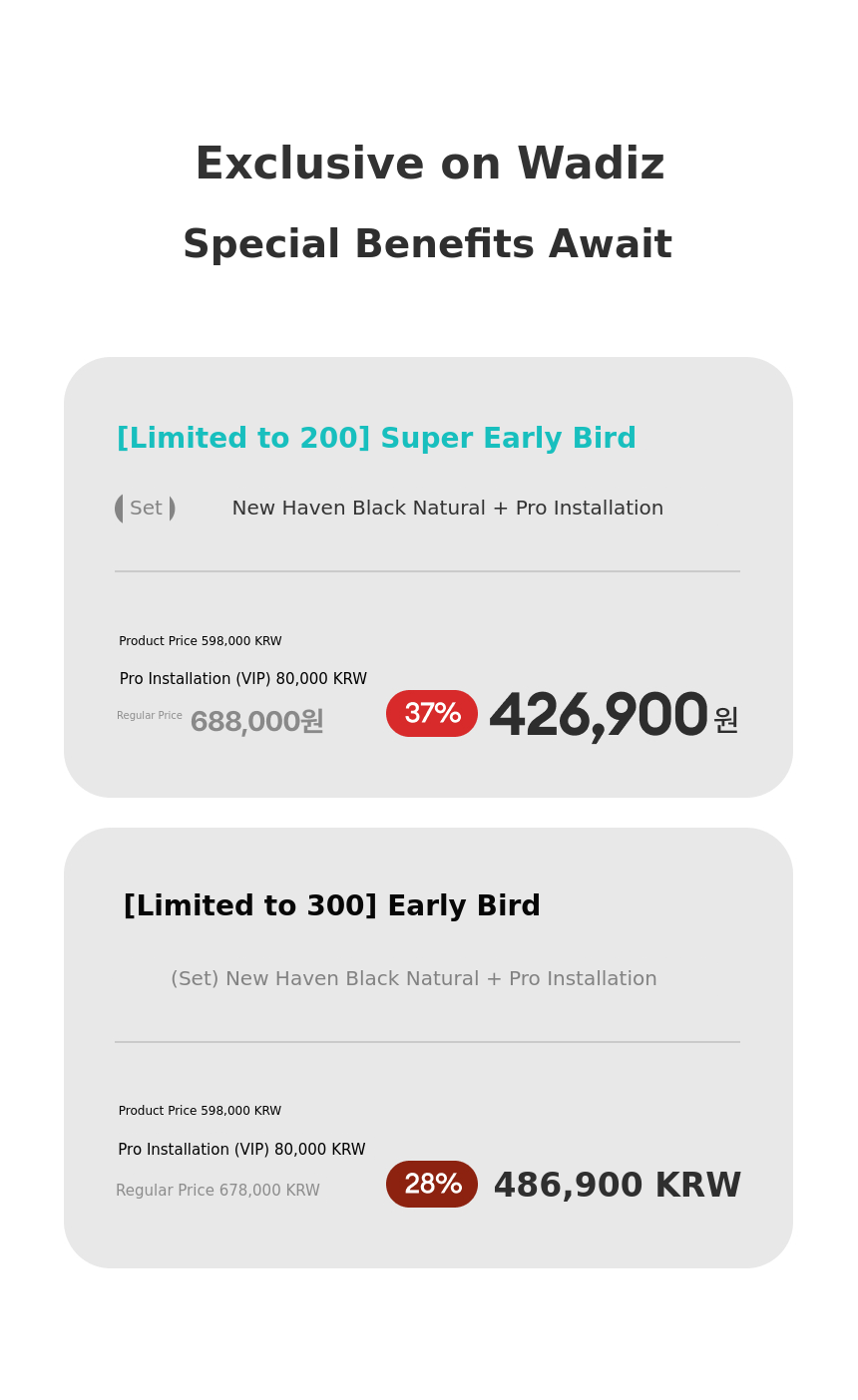This screenshot has height=1400, width=858.
Task: Select the Regular Price 678,000 KRW text
Action: tap(217, 1191)
